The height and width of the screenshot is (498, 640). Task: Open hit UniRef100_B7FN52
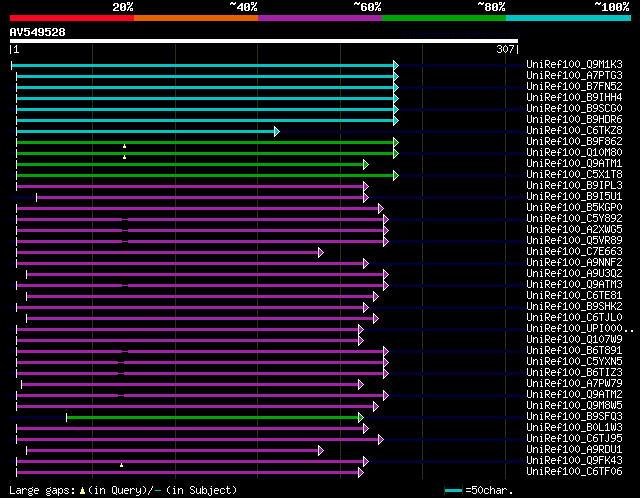pyautogui.click(x=574, y=87)
